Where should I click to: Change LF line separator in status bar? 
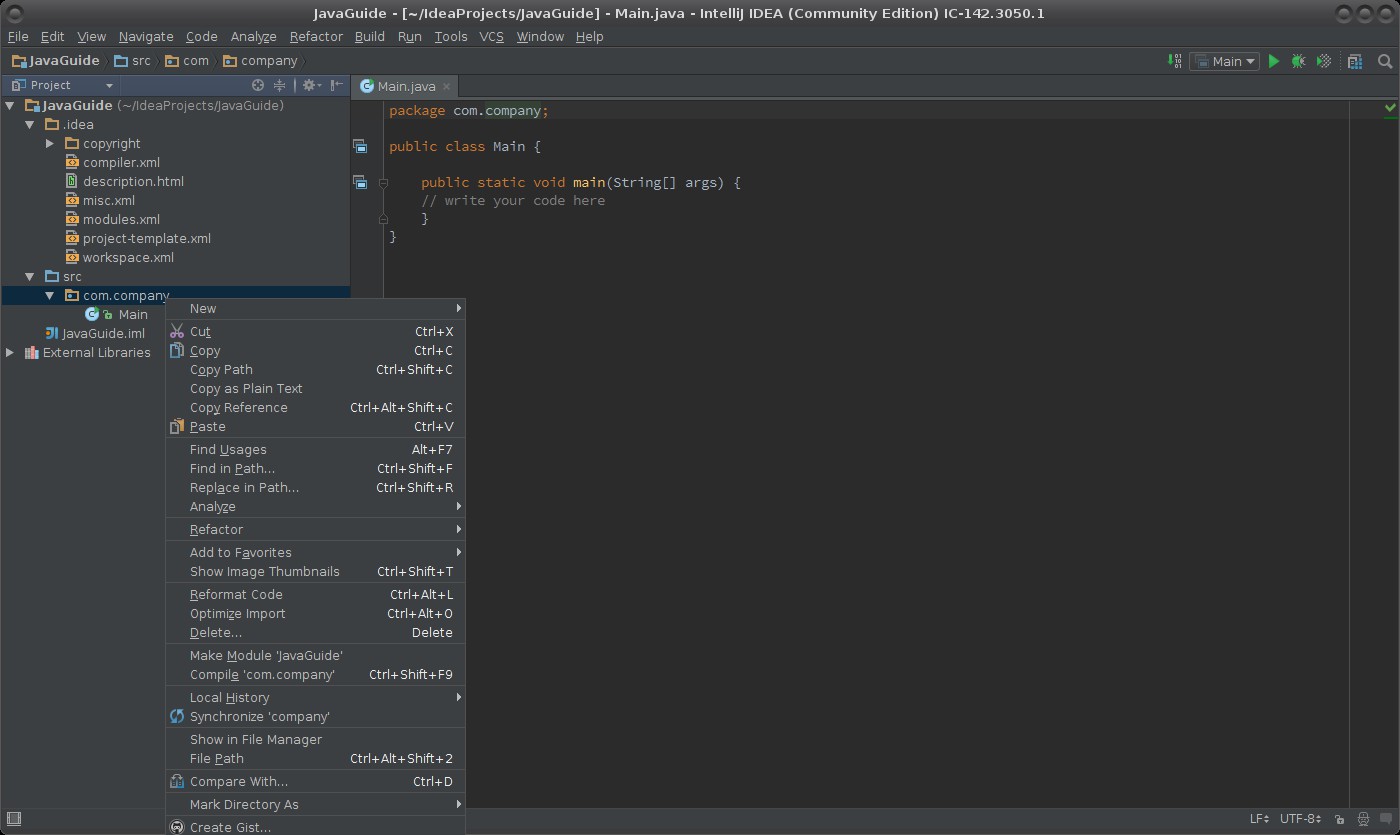click(1259, 819)
